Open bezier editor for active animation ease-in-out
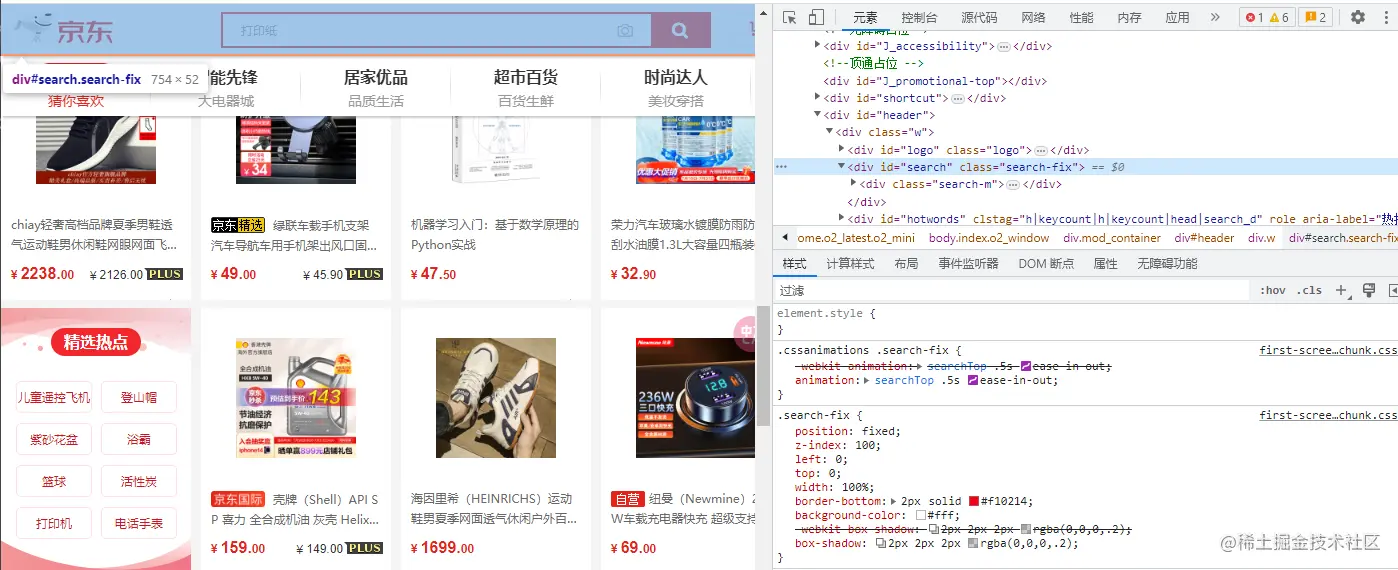This screenshot has height=570, width=1398. click(x=973, y=380)
